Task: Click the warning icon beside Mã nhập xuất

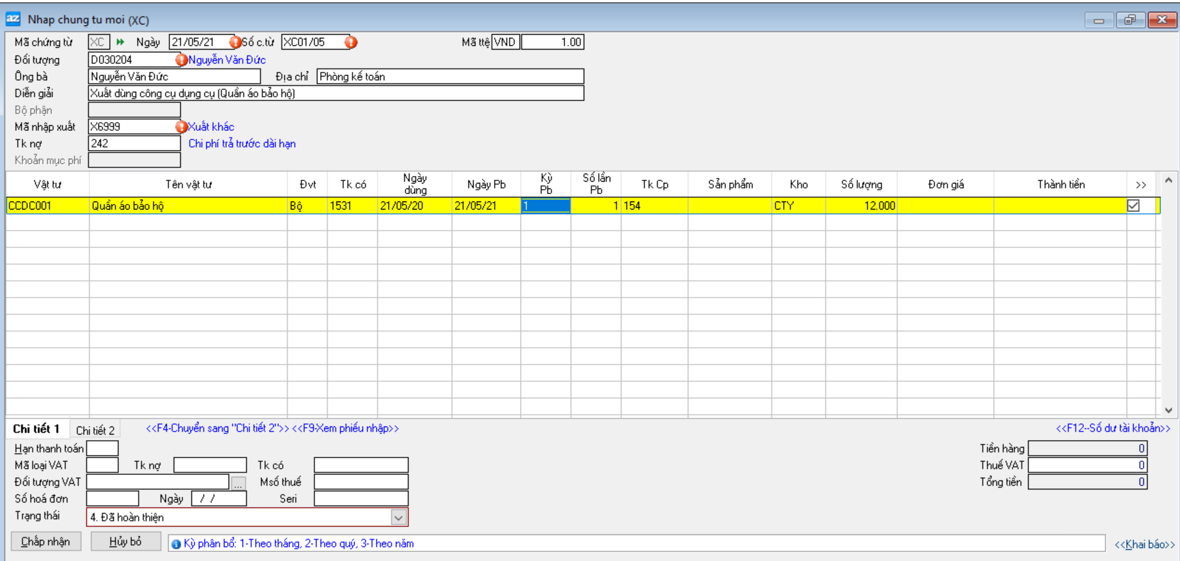Action: pos(182,127)
